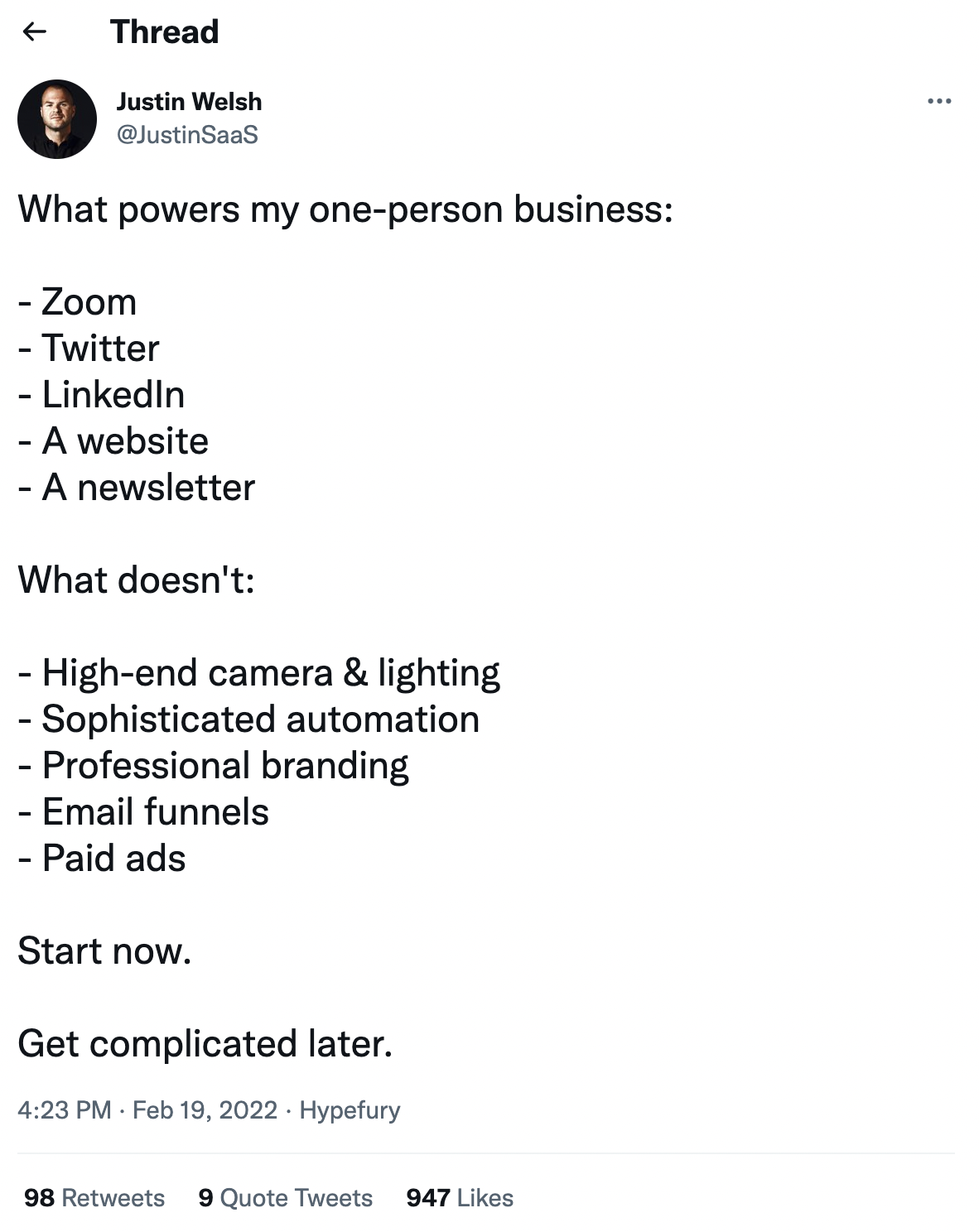This screenshot has height=1232, width=979.
Task: Go back using the left arrow
Action: click(35, 32)
